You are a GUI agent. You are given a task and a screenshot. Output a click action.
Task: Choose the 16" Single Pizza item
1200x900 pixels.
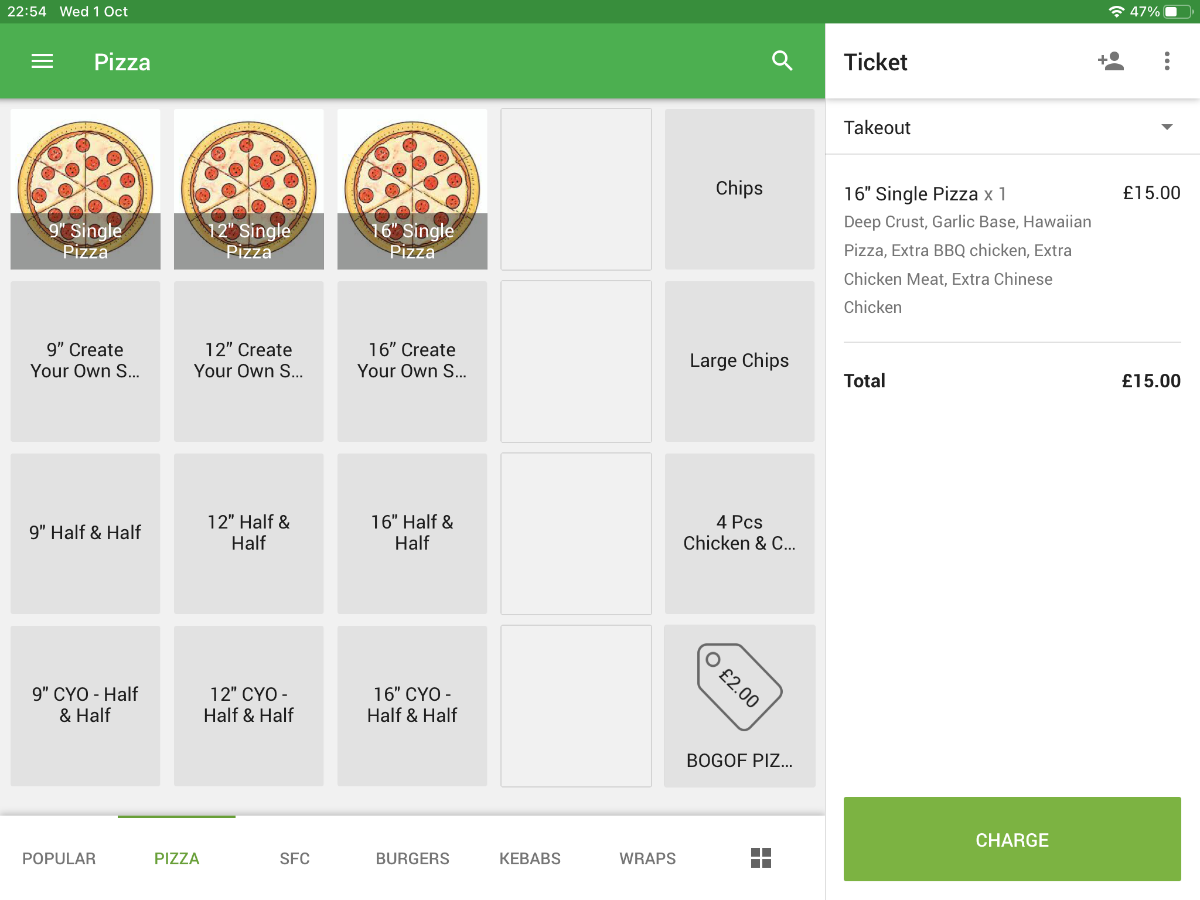(x=412, y=189)
